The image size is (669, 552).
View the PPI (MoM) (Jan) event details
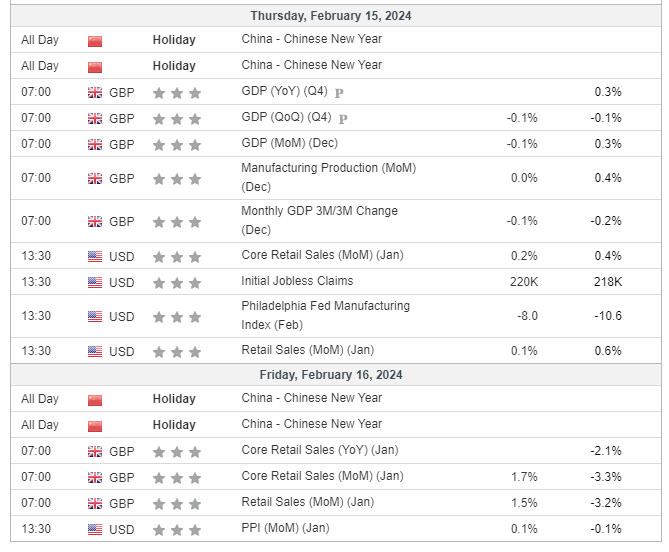click(285, 528)
